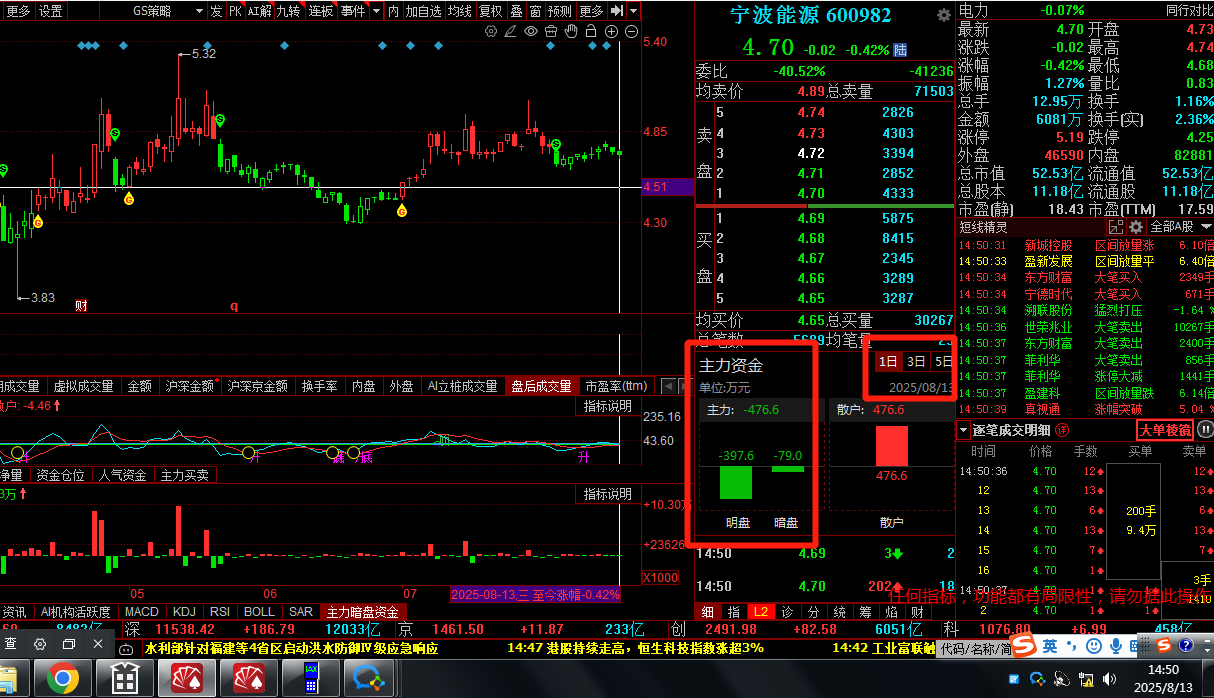Select the hand pan tool
The height and width of the screenshot is (698, 1214).
click(x=571, y=31)
